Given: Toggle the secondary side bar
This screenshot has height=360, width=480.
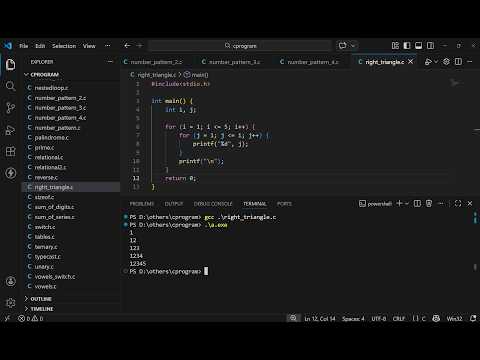Looking at the screenshot, I should 430,46.
